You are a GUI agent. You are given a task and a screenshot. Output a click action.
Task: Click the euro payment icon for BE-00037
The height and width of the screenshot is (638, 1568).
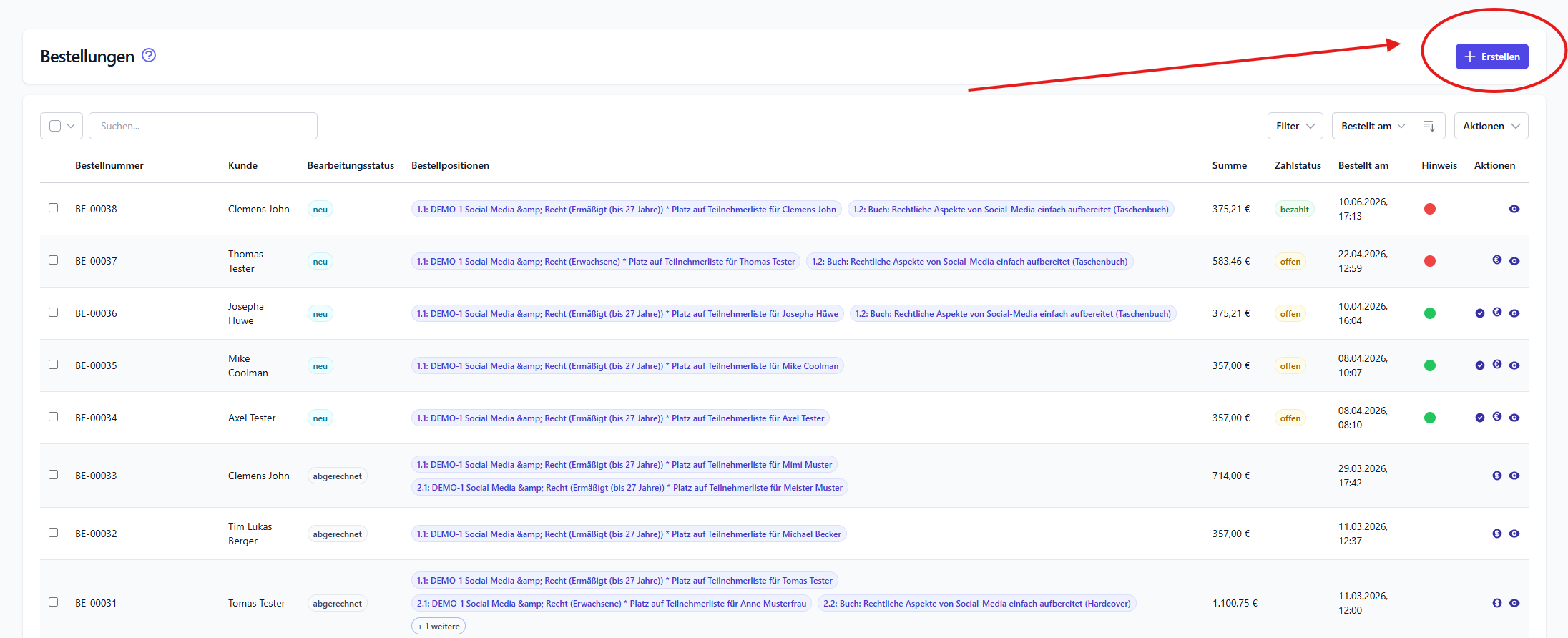coord(1496,260)
